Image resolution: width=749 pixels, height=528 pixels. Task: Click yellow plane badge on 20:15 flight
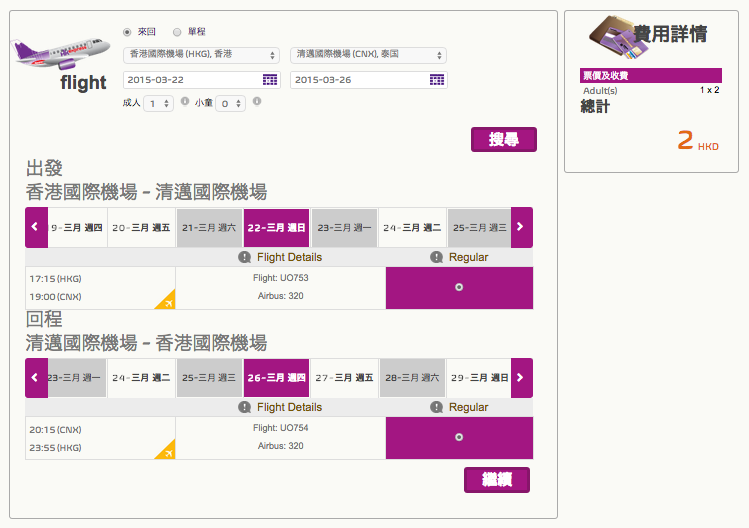click(168, 452)
